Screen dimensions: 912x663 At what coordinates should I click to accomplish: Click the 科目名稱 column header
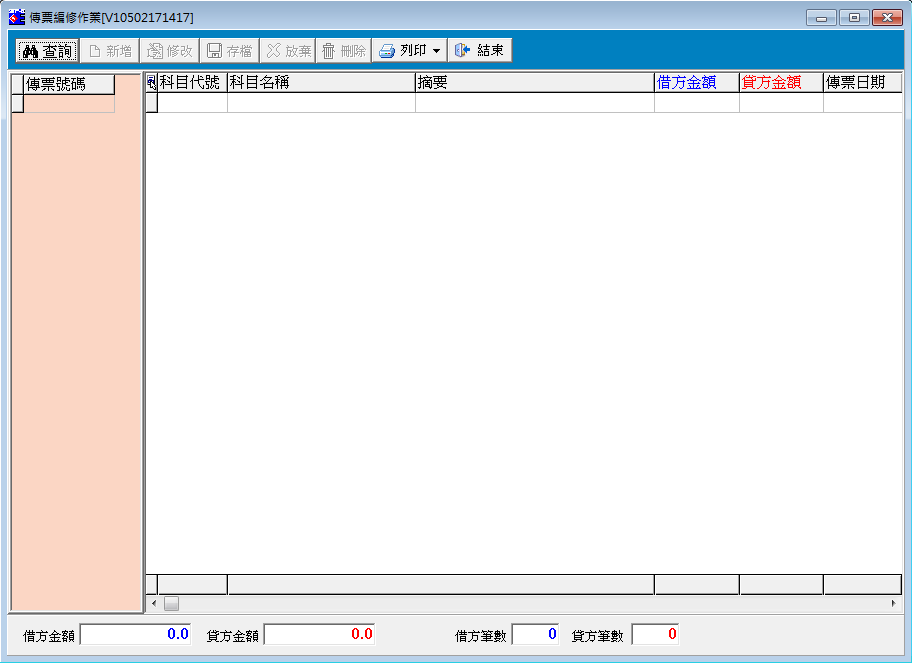click(320, 82)
